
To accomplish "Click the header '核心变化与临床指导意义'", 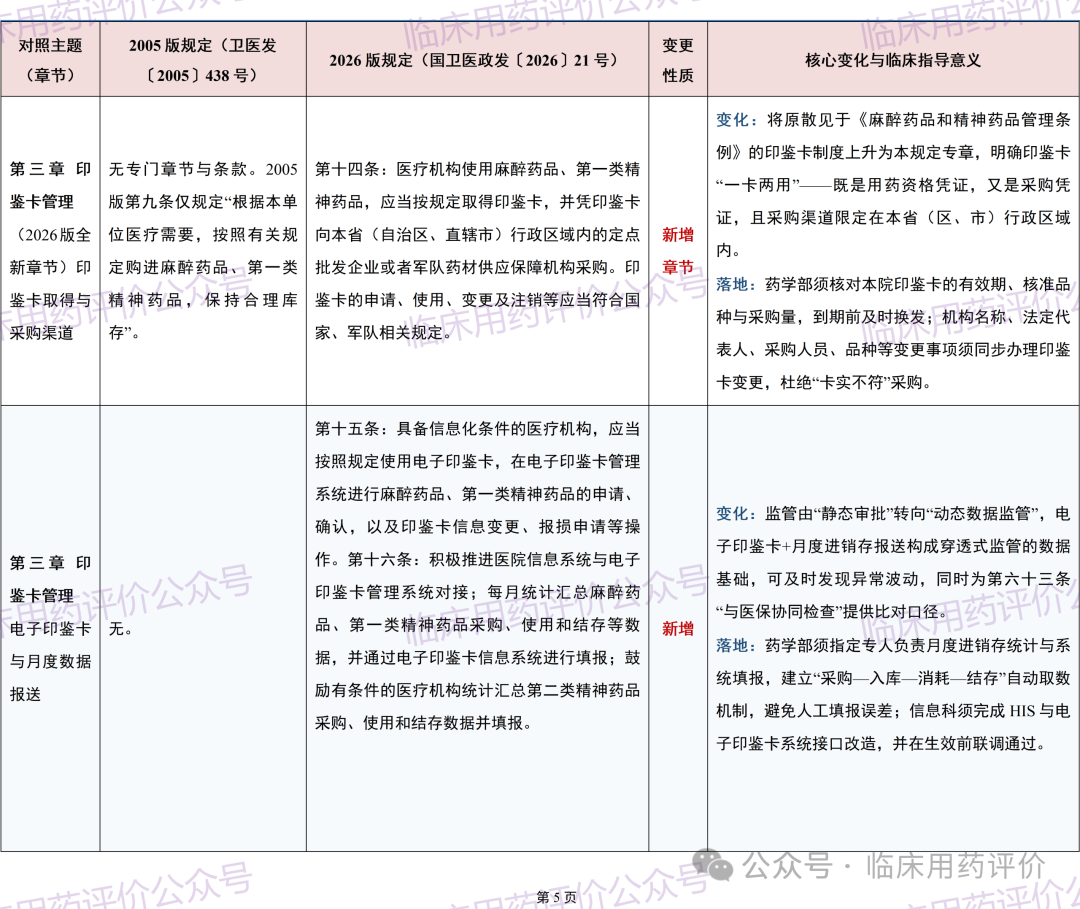I will coord(893,60).
